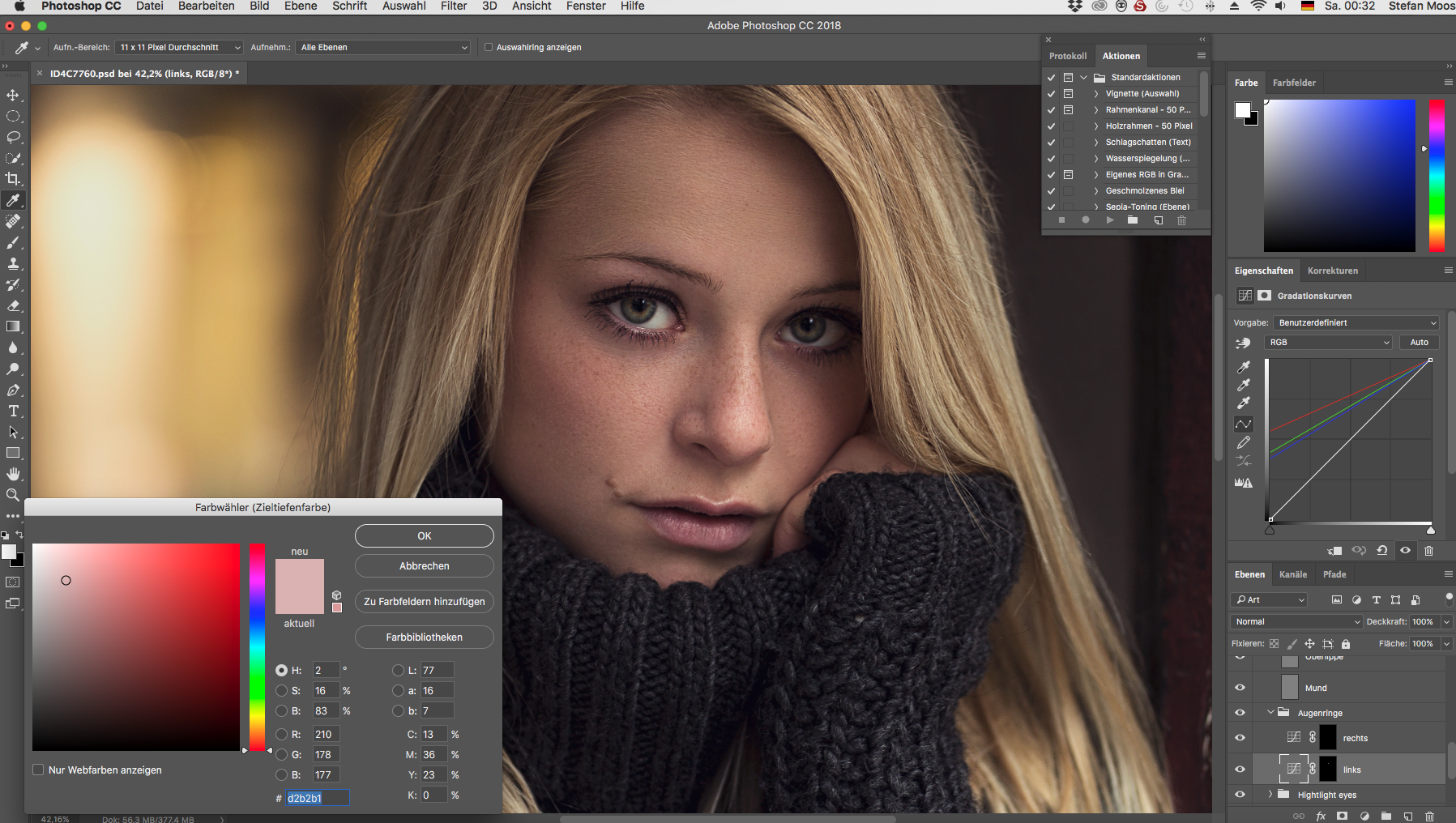
Task: Select the Lasso tool
Action: click(x=13, y=138)
